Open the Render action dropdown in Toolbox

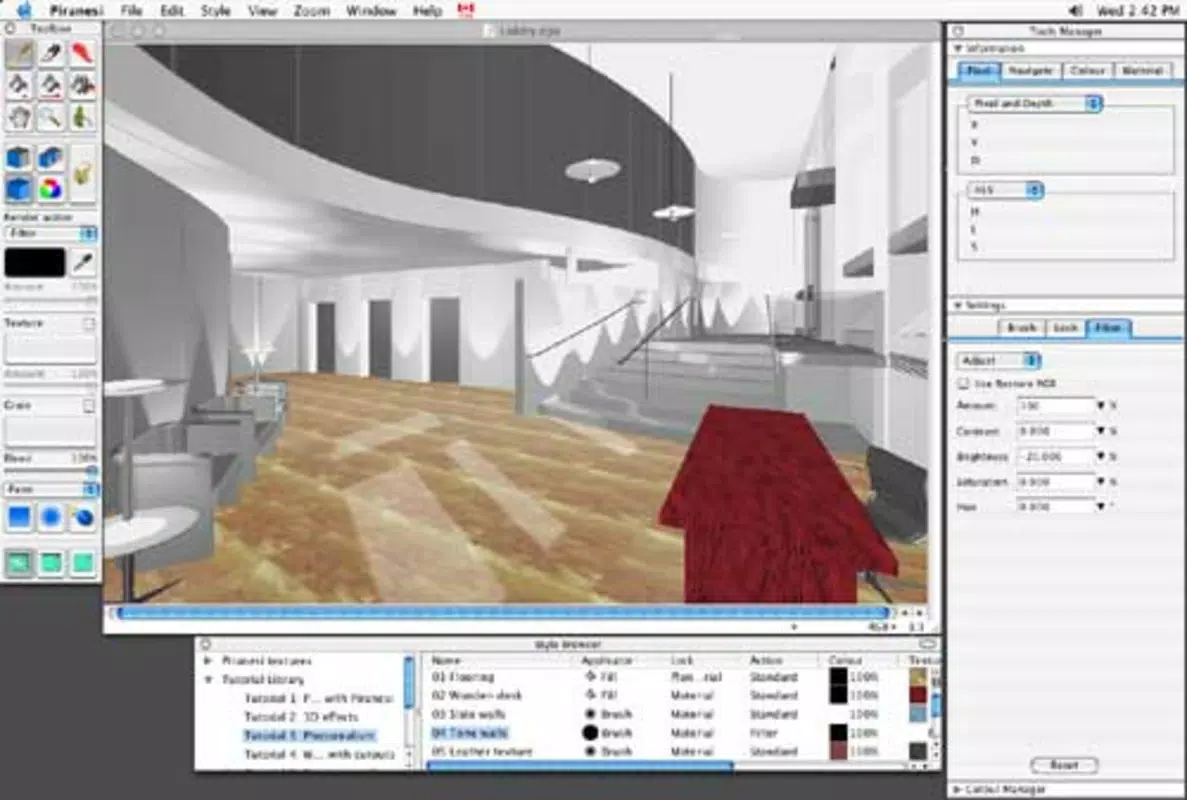point(51,233)
